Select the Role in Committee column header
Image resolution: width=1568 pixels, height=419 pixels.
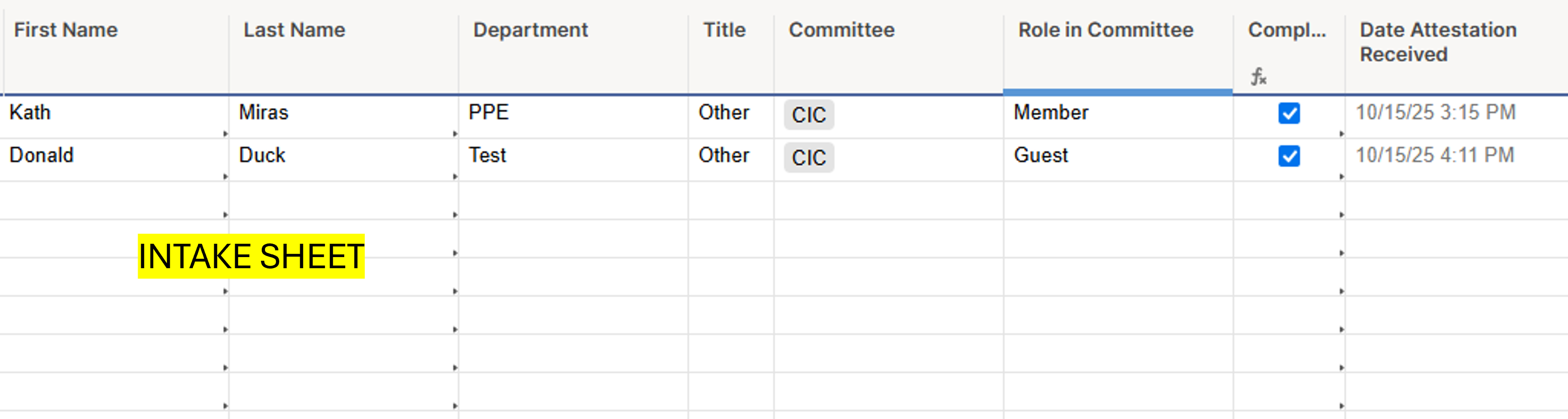coord(1105,30)
